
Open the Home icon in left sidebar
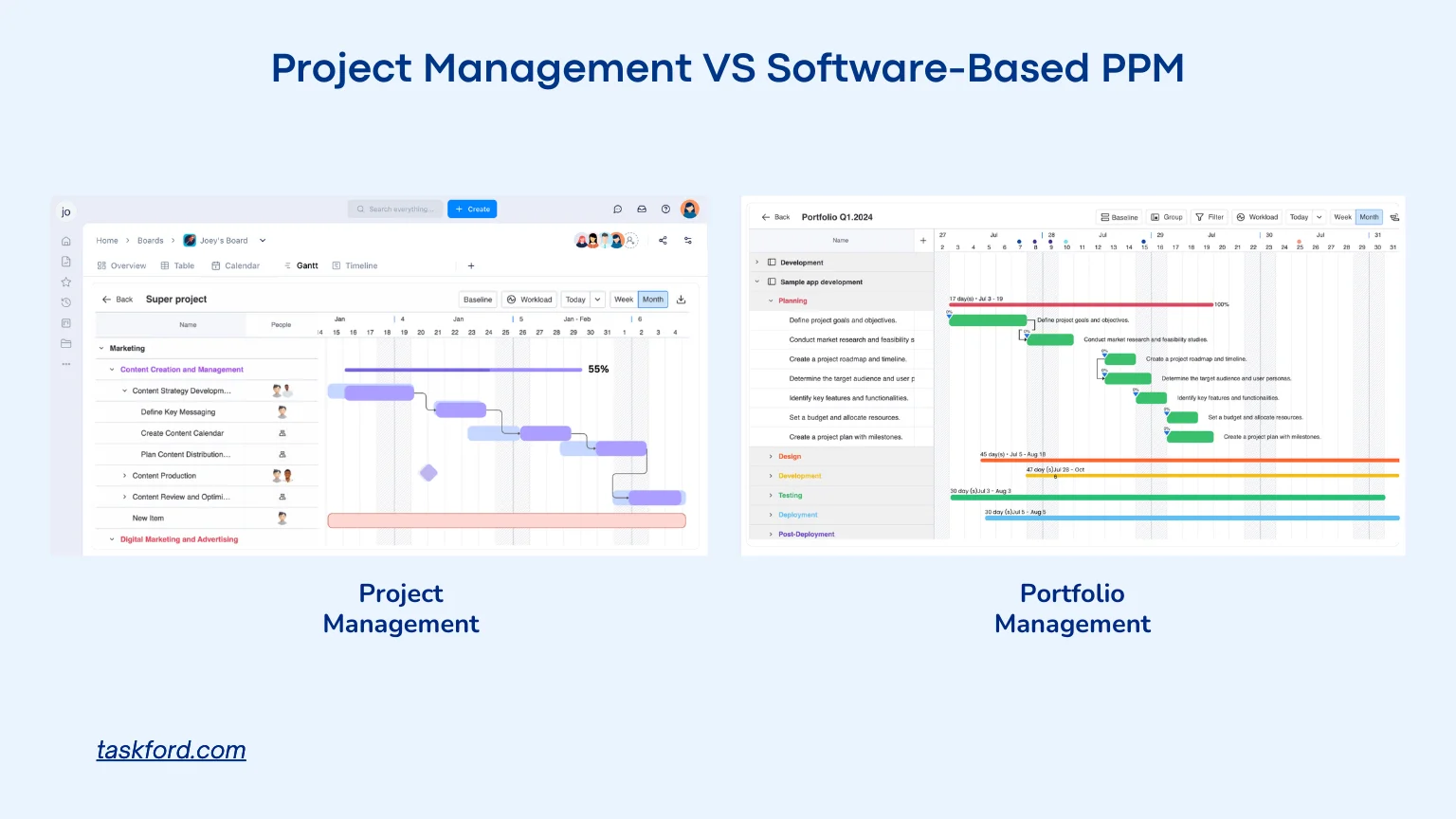[x=66, y=242]
